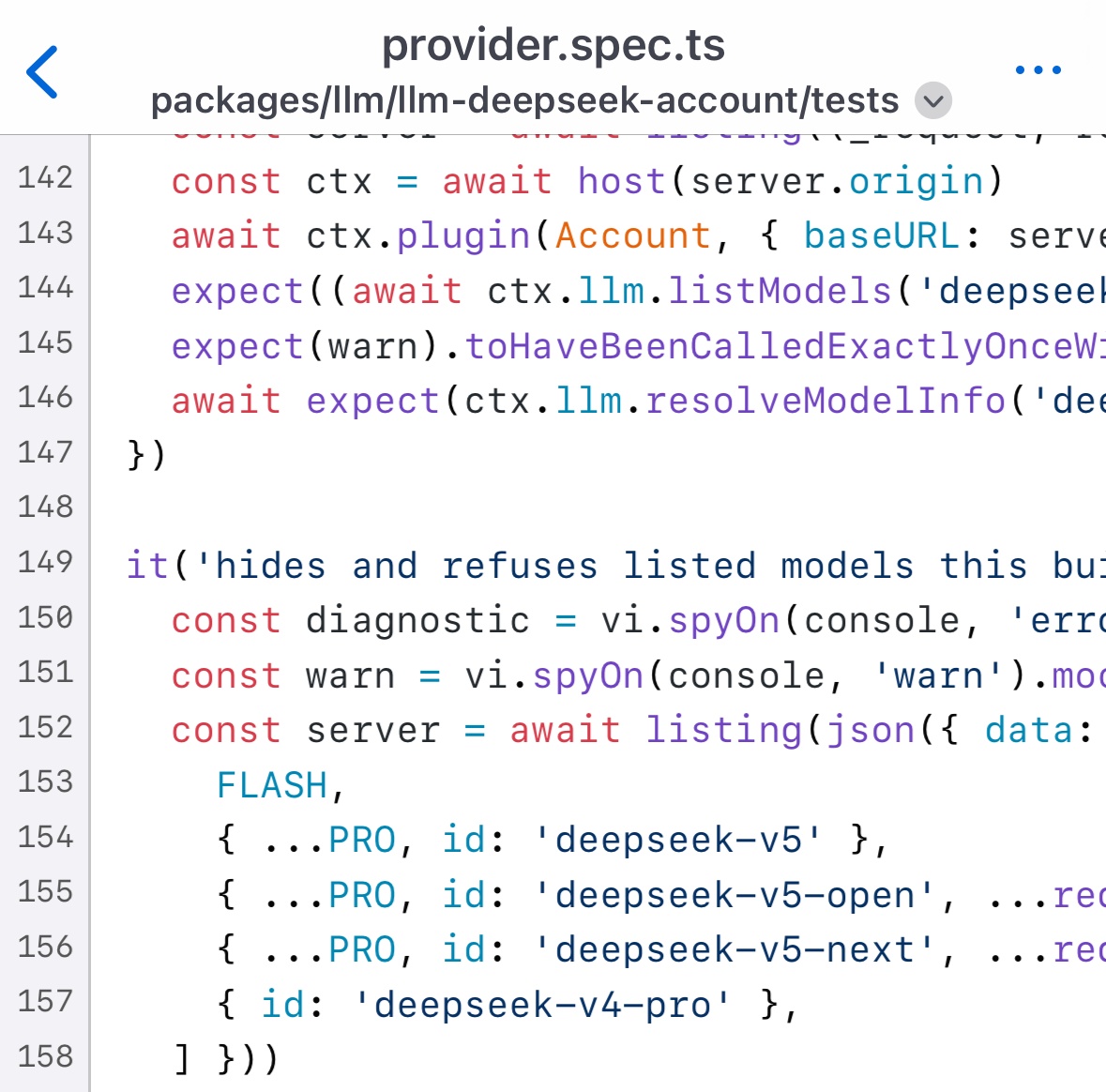Screen dimensions: 1106x1092
Task: Tap the provider.spec.ts file title
Action: (553, 45)
